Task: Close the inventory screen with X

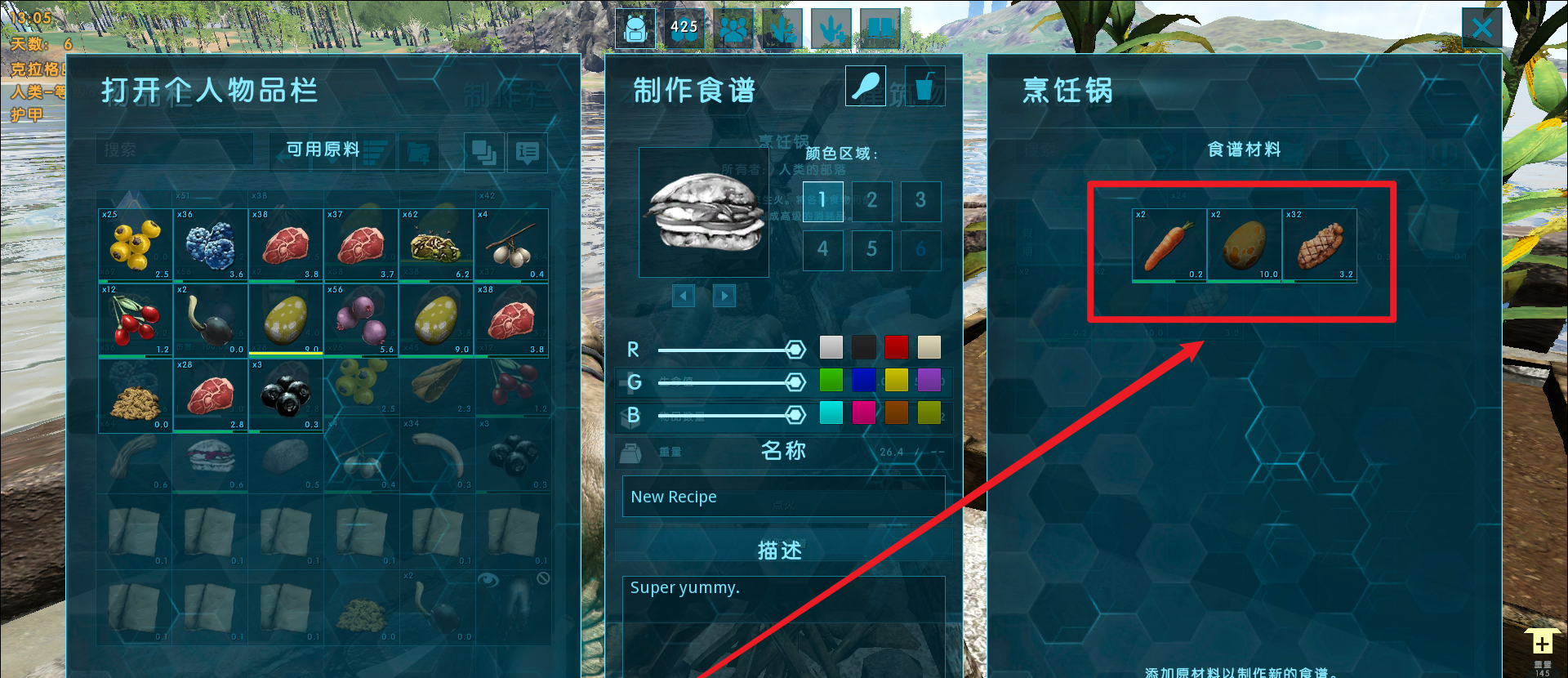Action: coord(1482,29)
